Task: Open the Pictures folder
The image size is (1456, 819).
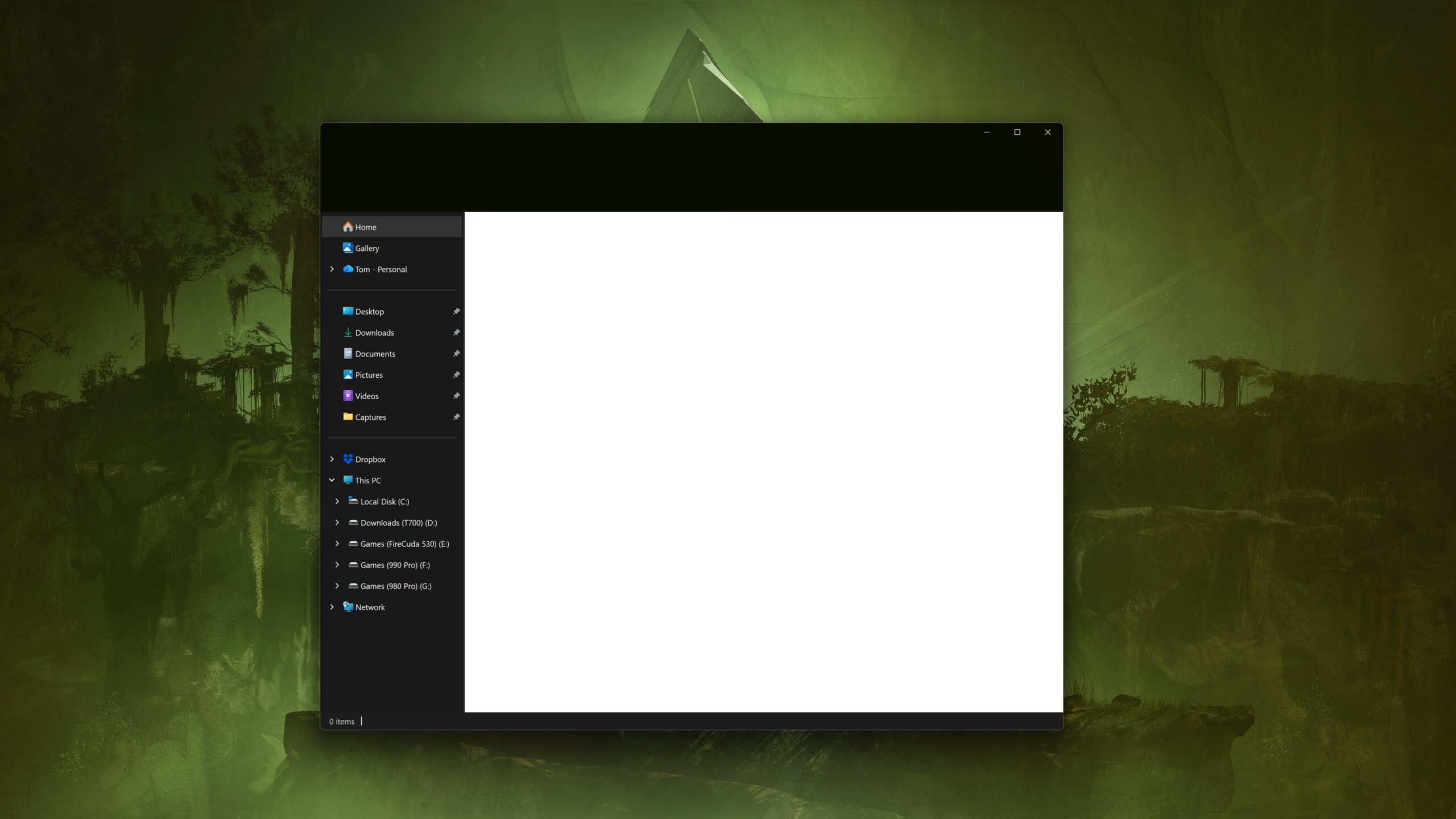Action: (x=369, y=374)
